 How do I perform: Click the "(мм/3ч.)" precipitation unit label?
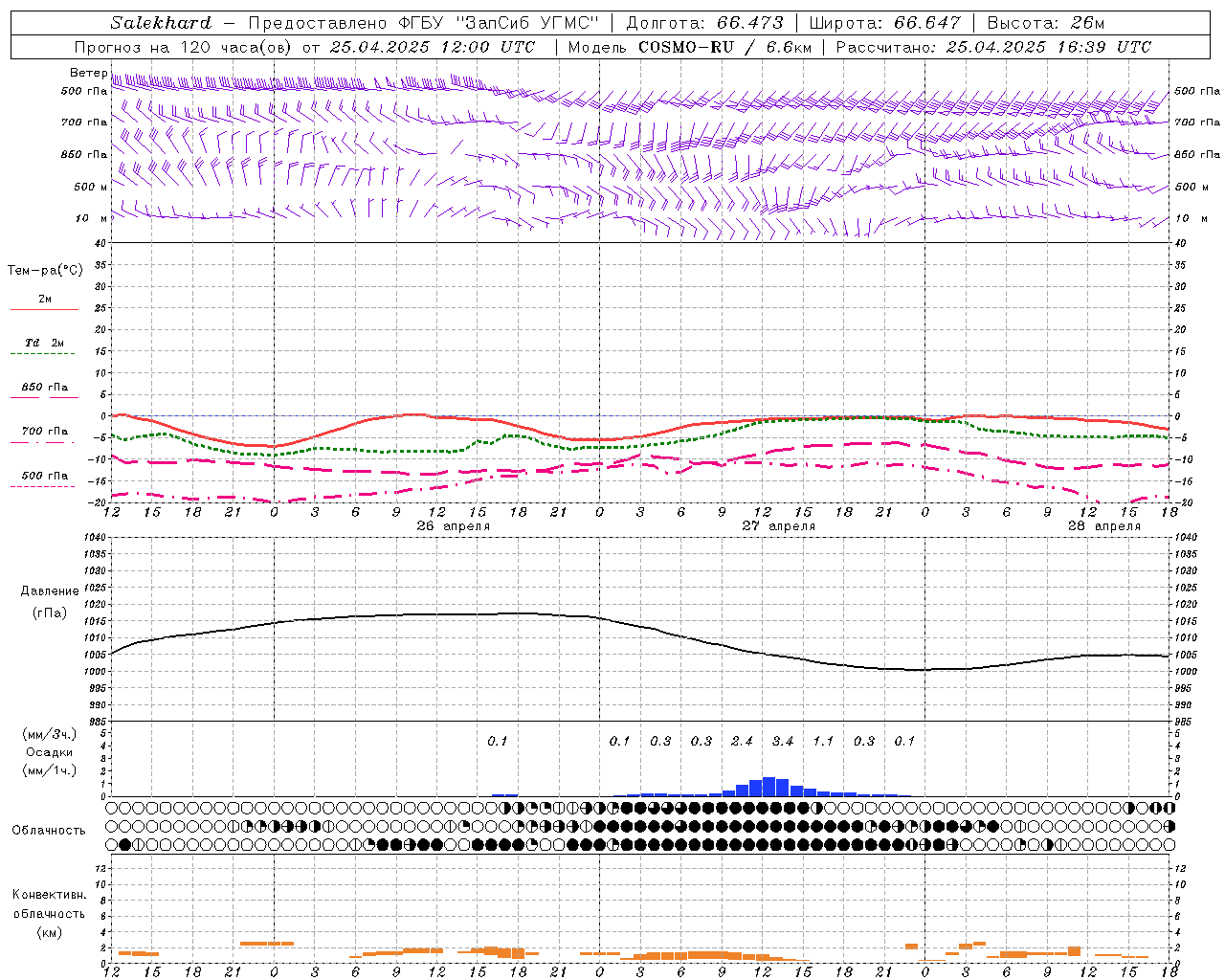coord(50,734)
